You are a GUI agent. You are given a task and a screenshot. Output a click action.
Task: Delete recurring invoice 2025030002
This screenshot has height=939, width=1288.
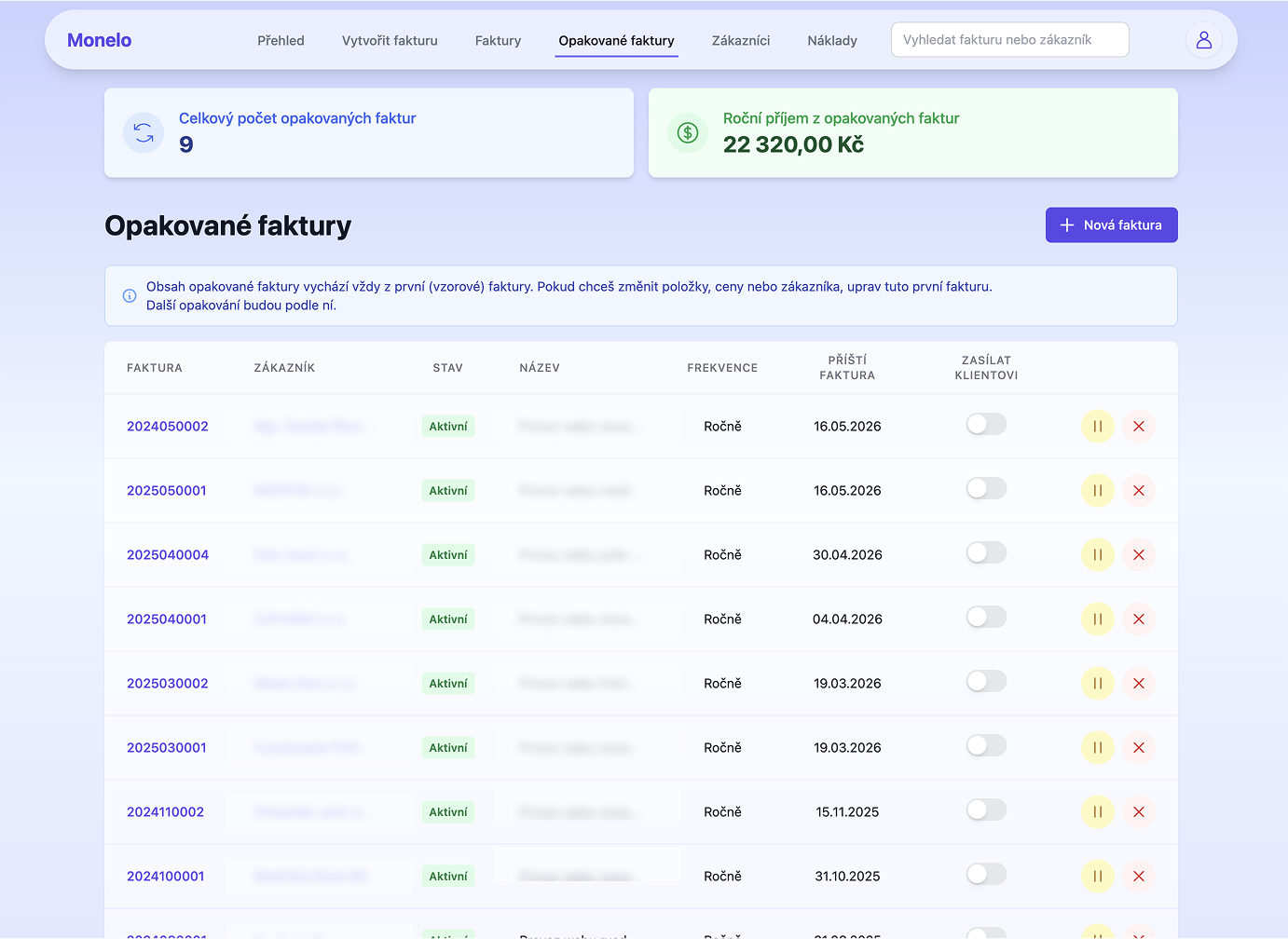click(x=1139, y=684)
